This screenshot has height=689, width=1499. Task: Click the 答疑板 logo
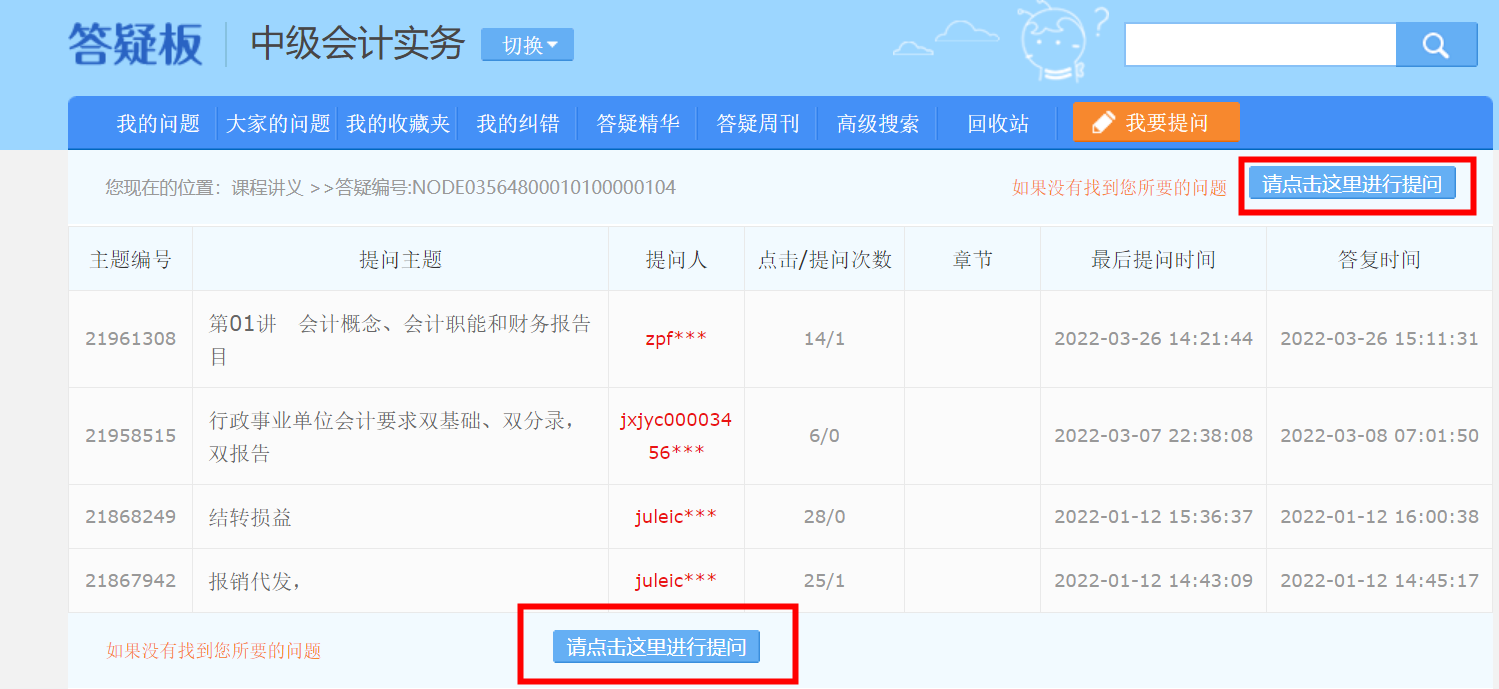click(133, 41)
